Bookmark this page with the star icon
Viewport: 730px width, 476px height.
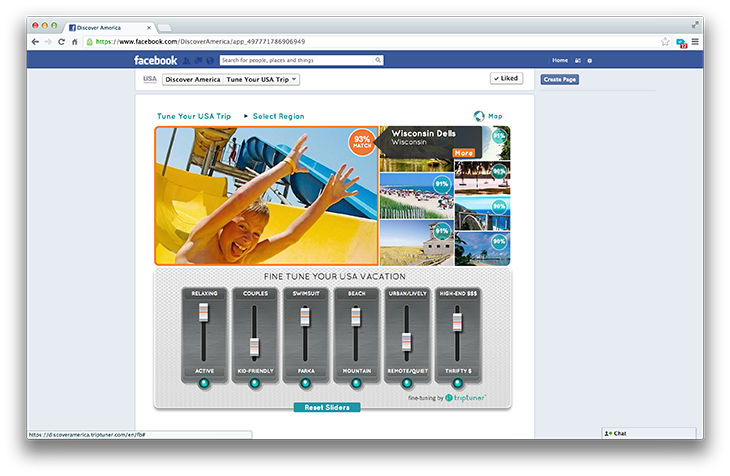pyautogui.click(x=665, y=42)
